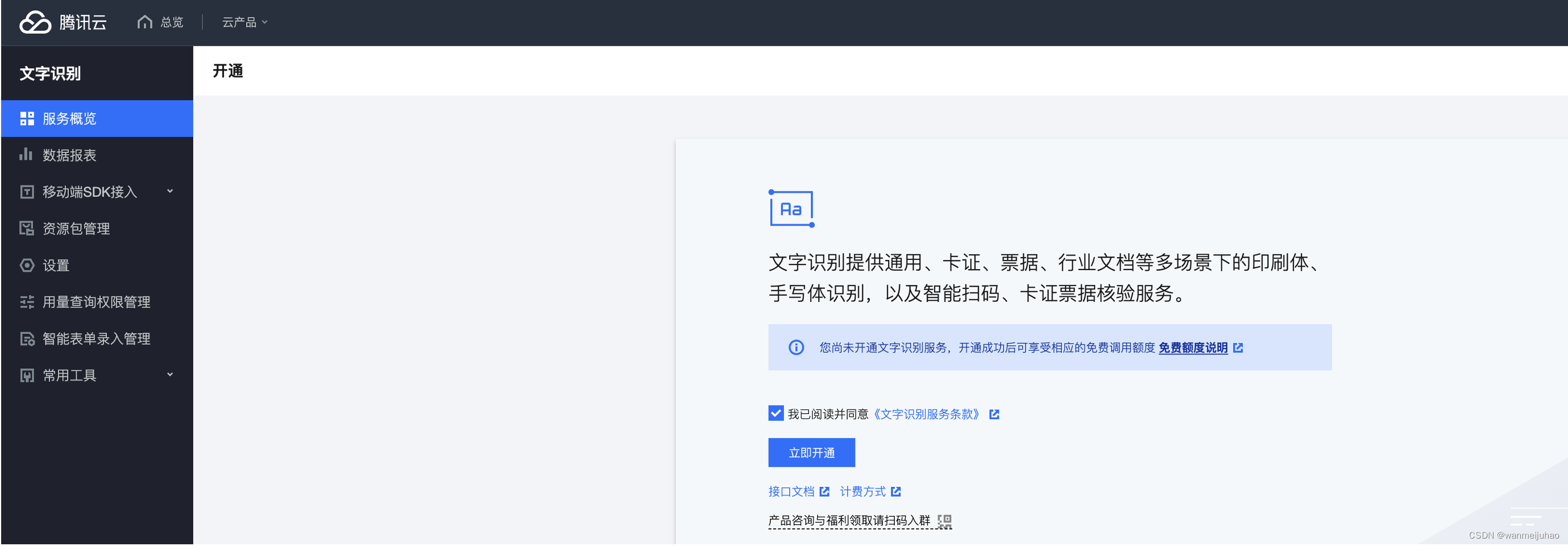Click the 文字识别 sidebar title
Screen dimensions: 1568x546
click(x=50, y=73)
